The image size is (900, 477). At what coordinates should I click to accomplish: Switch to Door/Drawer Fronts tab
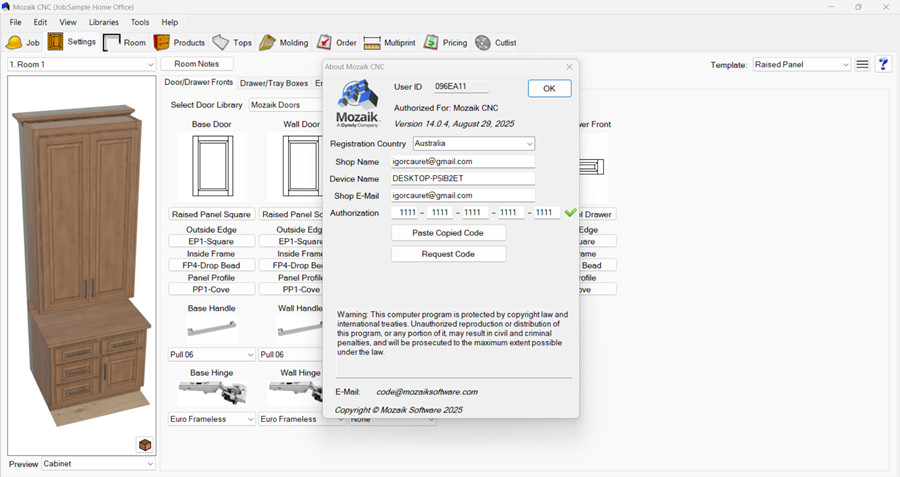pyautogui.click(x=199, y=82)
